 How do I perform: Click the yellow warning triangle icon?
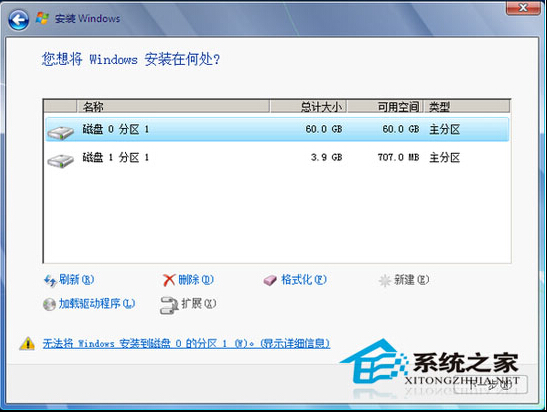[27, 343]
